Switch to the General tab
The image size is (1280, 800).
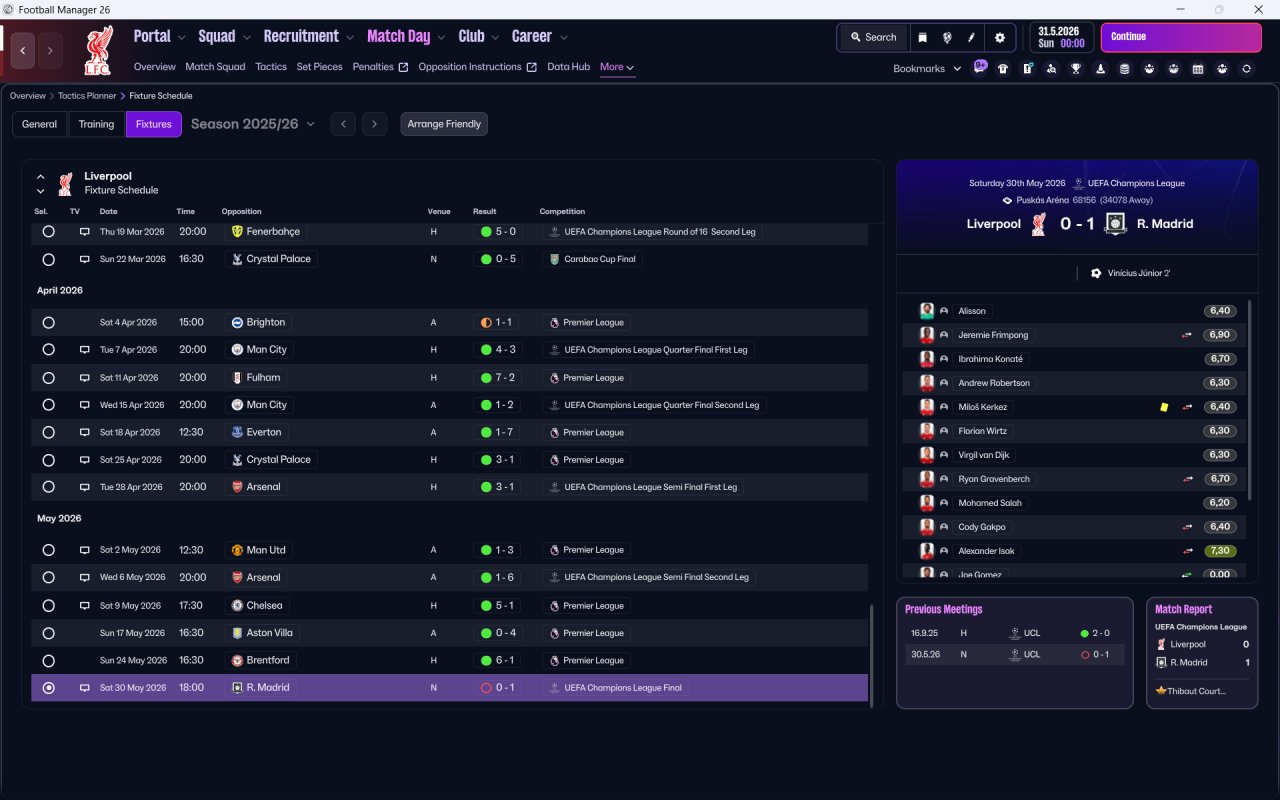click(40, 124)
